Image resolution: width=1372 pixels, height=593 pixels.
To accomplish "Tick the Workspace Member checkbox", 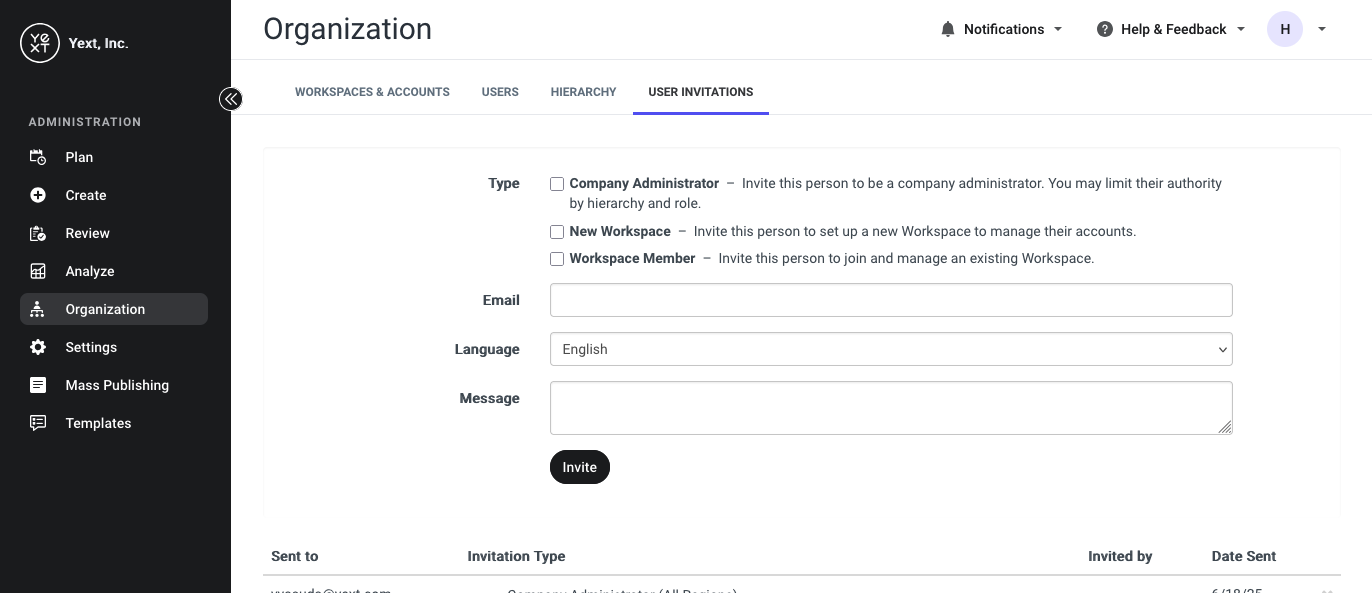I will 557,259.
